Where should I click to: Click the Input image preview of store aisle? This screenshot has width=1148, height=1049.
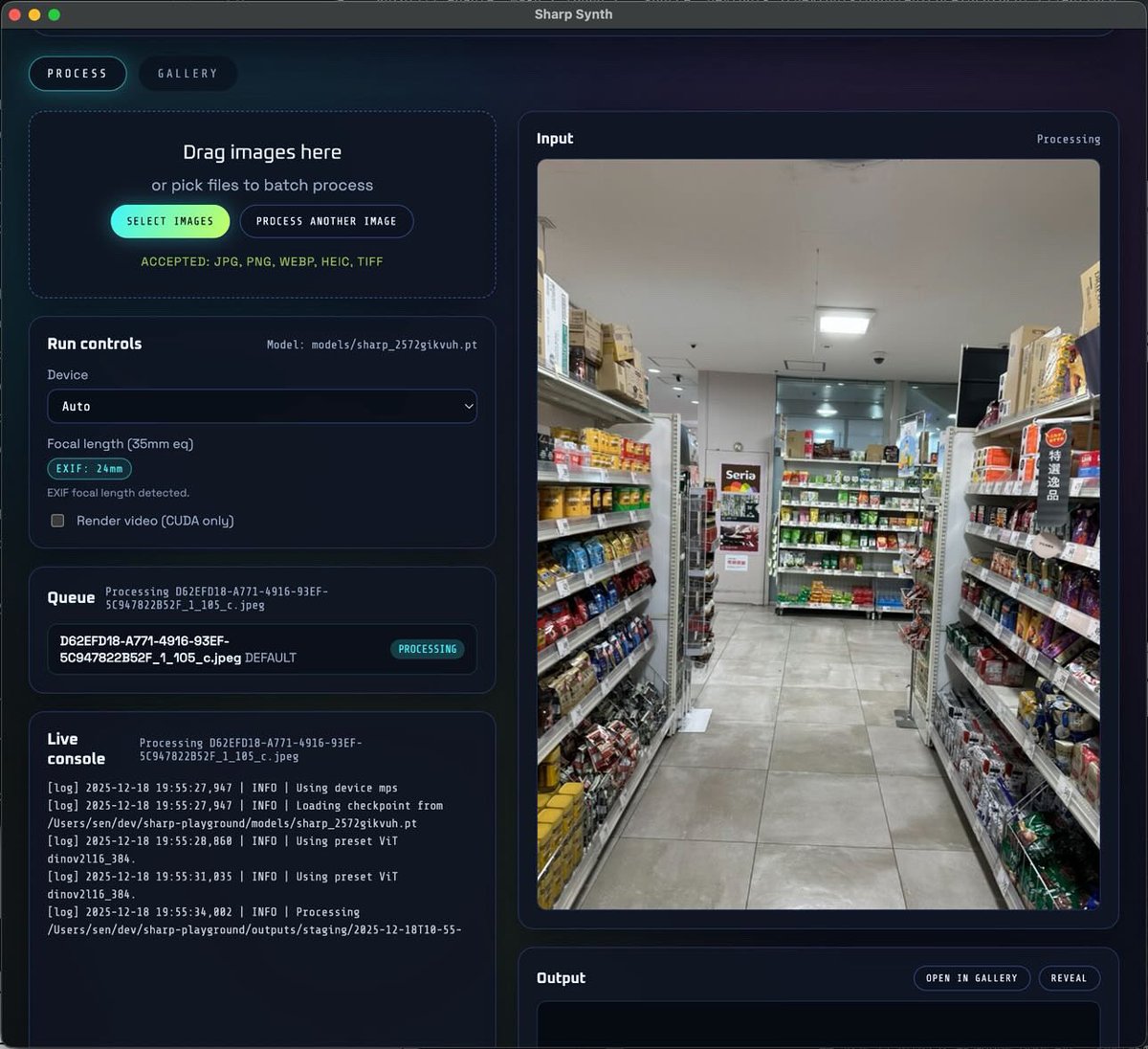tap(818, 534)
